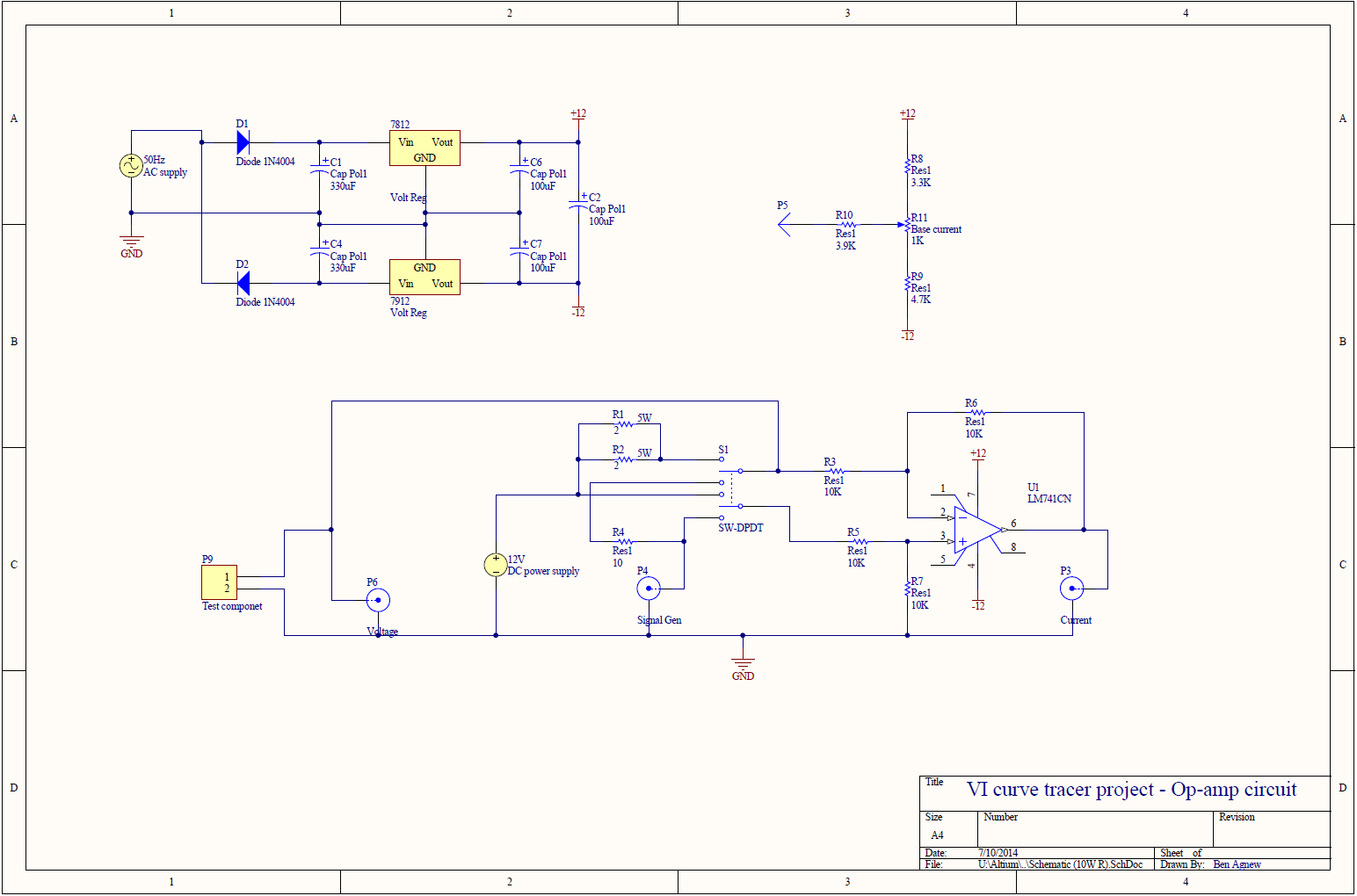Click the R7 10K resistor symbol
1357x896 pixels.
[907, 589]
